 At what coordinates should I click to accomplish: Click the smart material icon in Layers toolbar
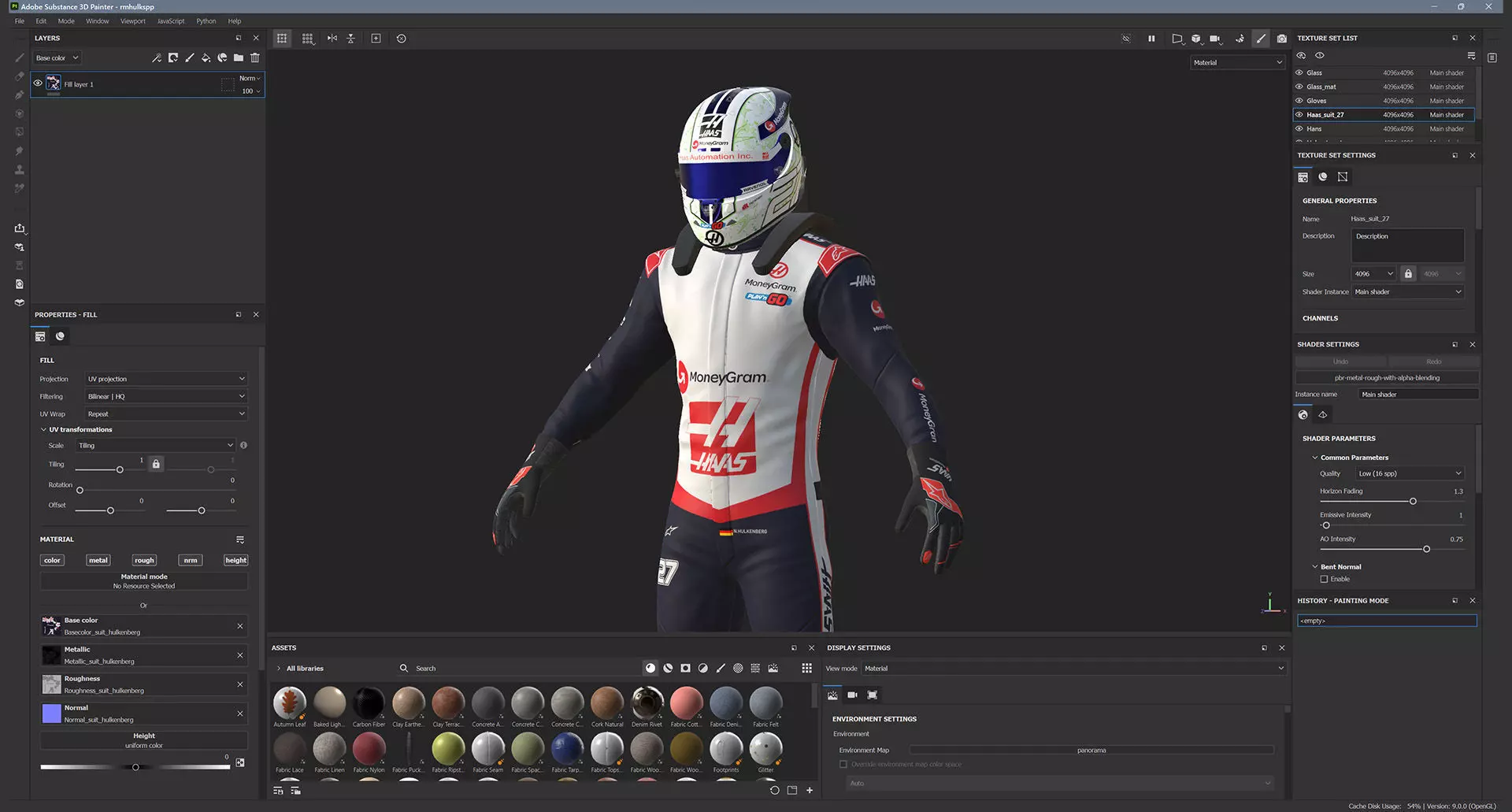tap(222, 57)
